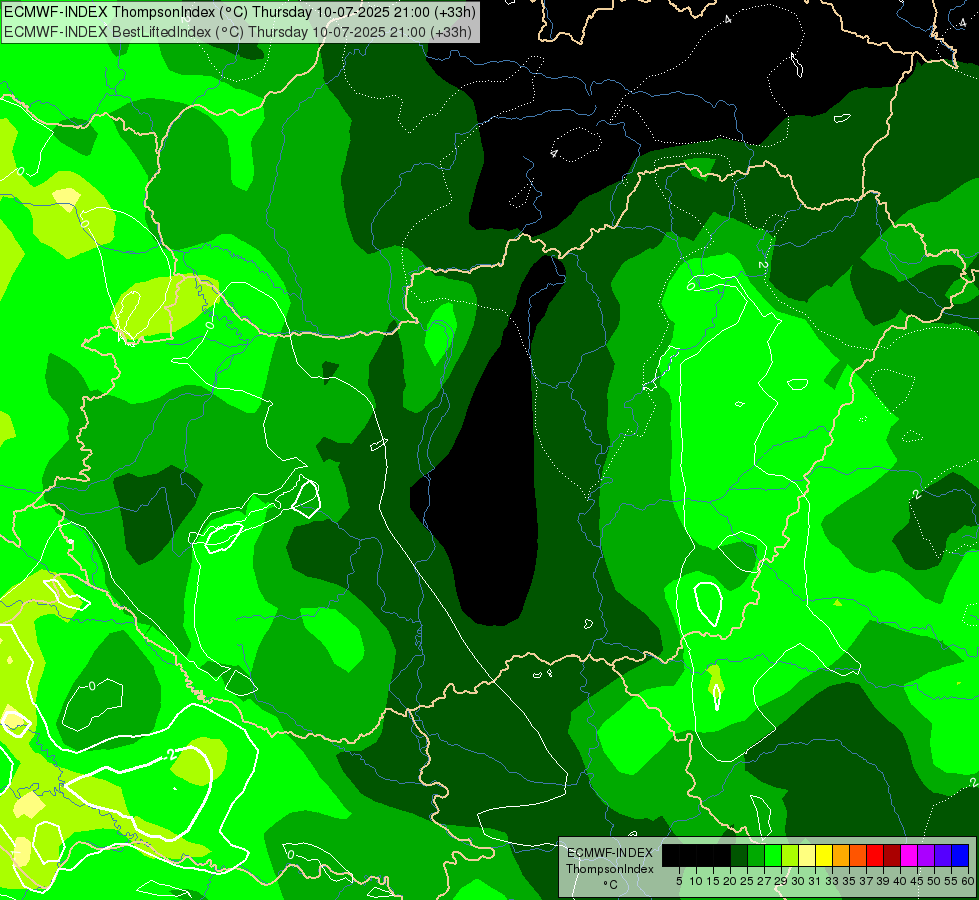Click the legend scale value 15
The height and width of the screenshot is (900, 979).
pos(713,881)
